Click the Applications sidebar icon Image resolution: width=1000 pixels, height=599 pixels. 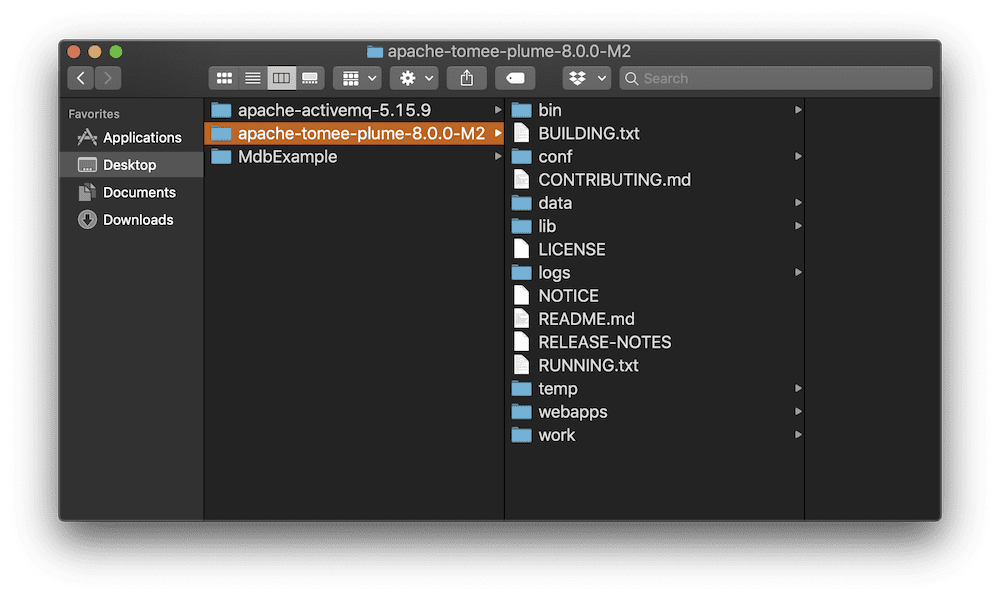point(87,137)
